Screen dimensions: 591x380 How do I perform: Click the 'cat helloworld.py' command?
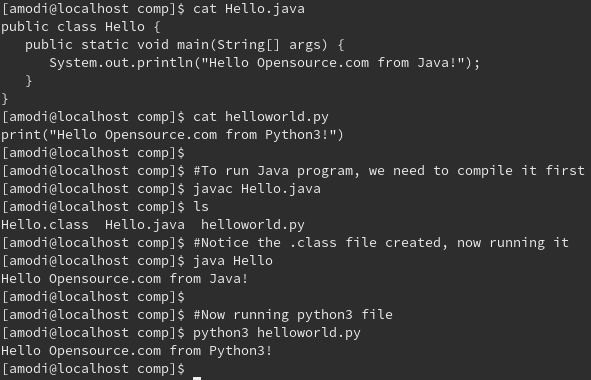261,117
